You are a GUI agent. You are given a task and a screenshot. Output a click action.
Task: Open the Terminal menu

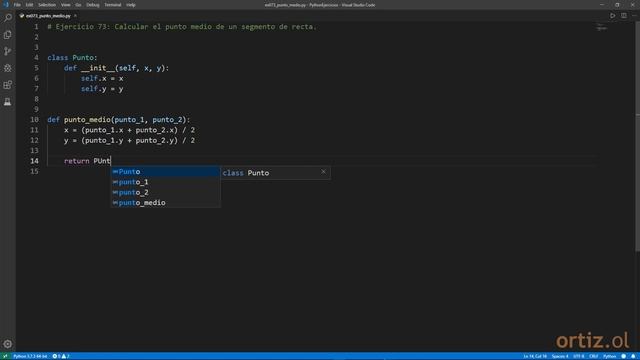pos(113,5)
